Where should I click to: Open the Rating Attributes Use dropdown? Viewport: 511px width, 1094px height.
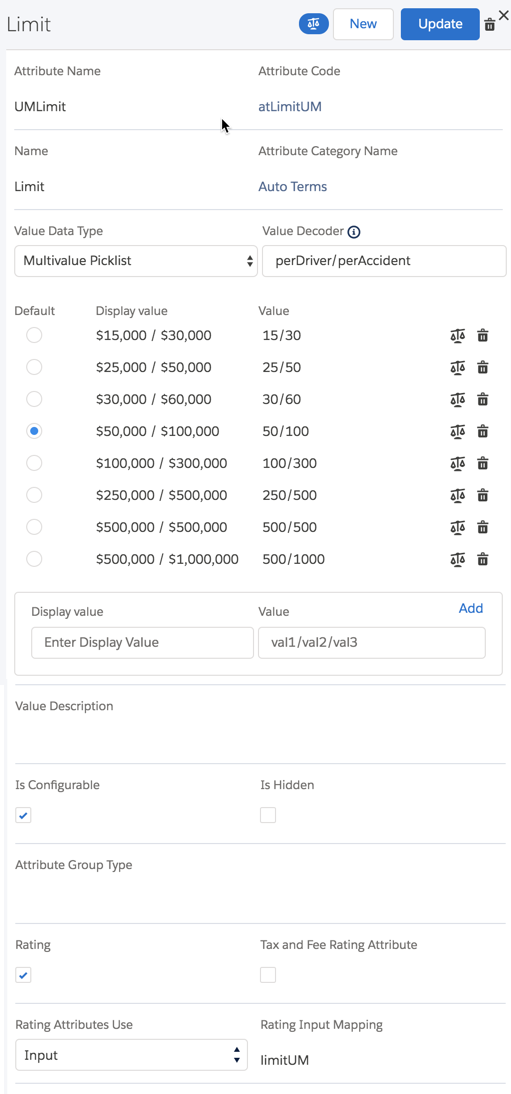pyautogui.click(x=131, y=1056)
